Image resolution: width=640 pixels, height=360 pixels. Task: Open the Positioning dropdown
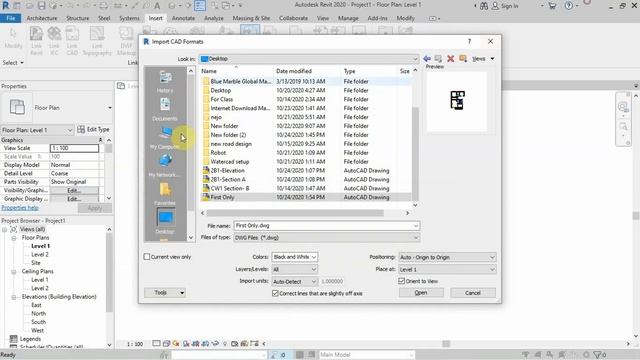point(447,257)
